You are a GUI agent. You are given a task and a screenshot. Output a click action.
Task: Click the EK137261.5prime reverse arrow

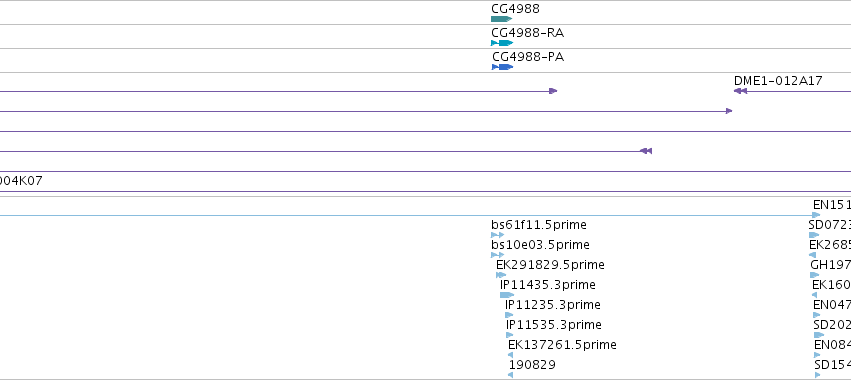(x=510, y=355)
